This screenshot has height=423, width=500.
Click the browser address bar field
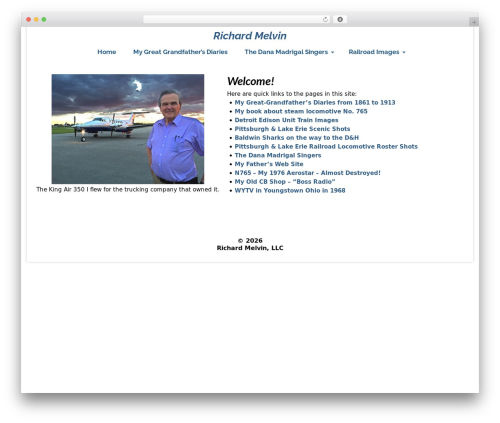pos(237,20)
